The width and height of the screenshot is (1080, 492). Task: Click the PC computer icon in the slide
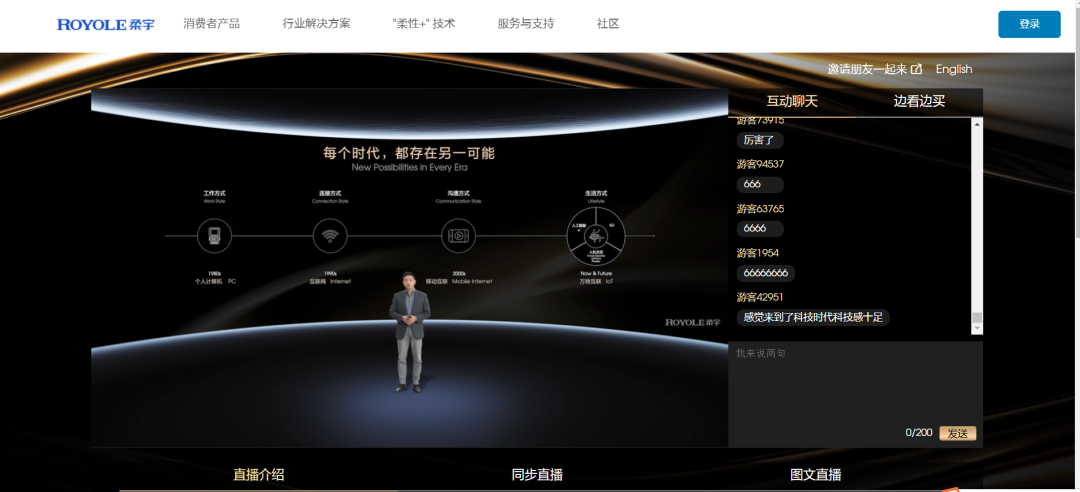tap(214, 236)
